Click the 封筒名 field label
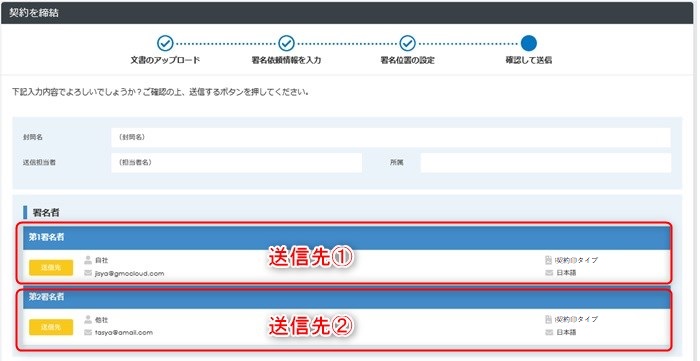 coord(33,137)
